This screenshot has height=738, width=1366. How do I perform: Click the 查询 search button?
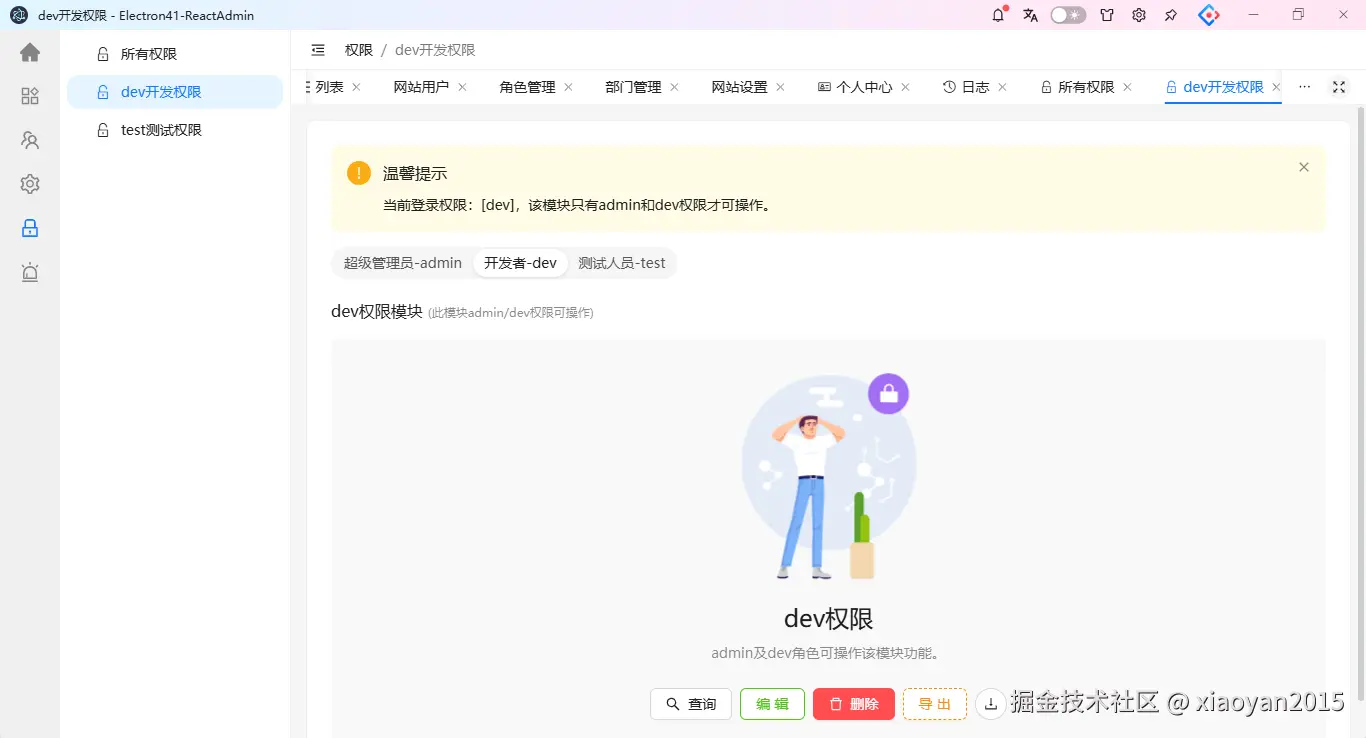691,704
